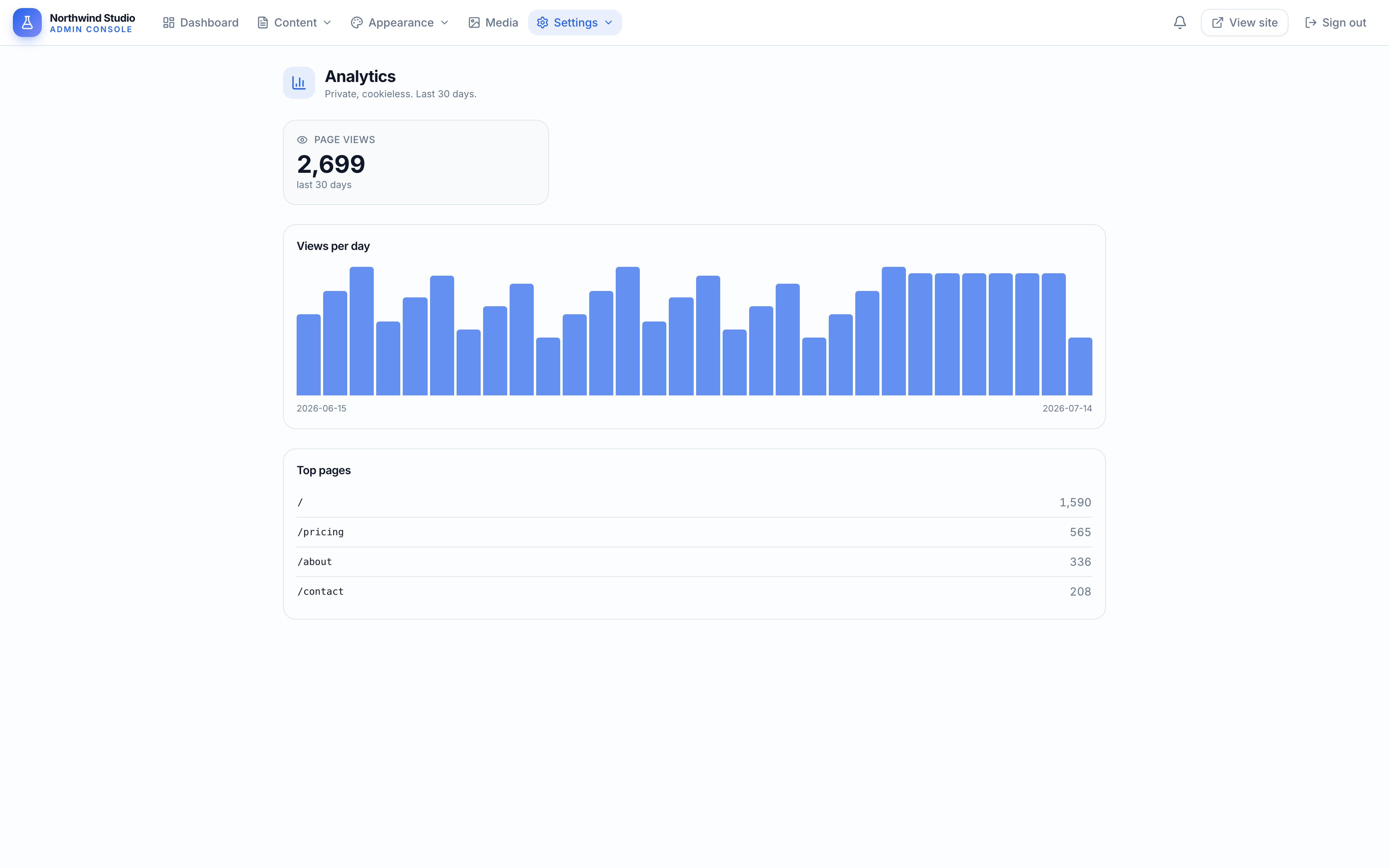Click the 2,699 page views value
The image size is (1389, 868).
pyautogui.click(x=331, y=164)
